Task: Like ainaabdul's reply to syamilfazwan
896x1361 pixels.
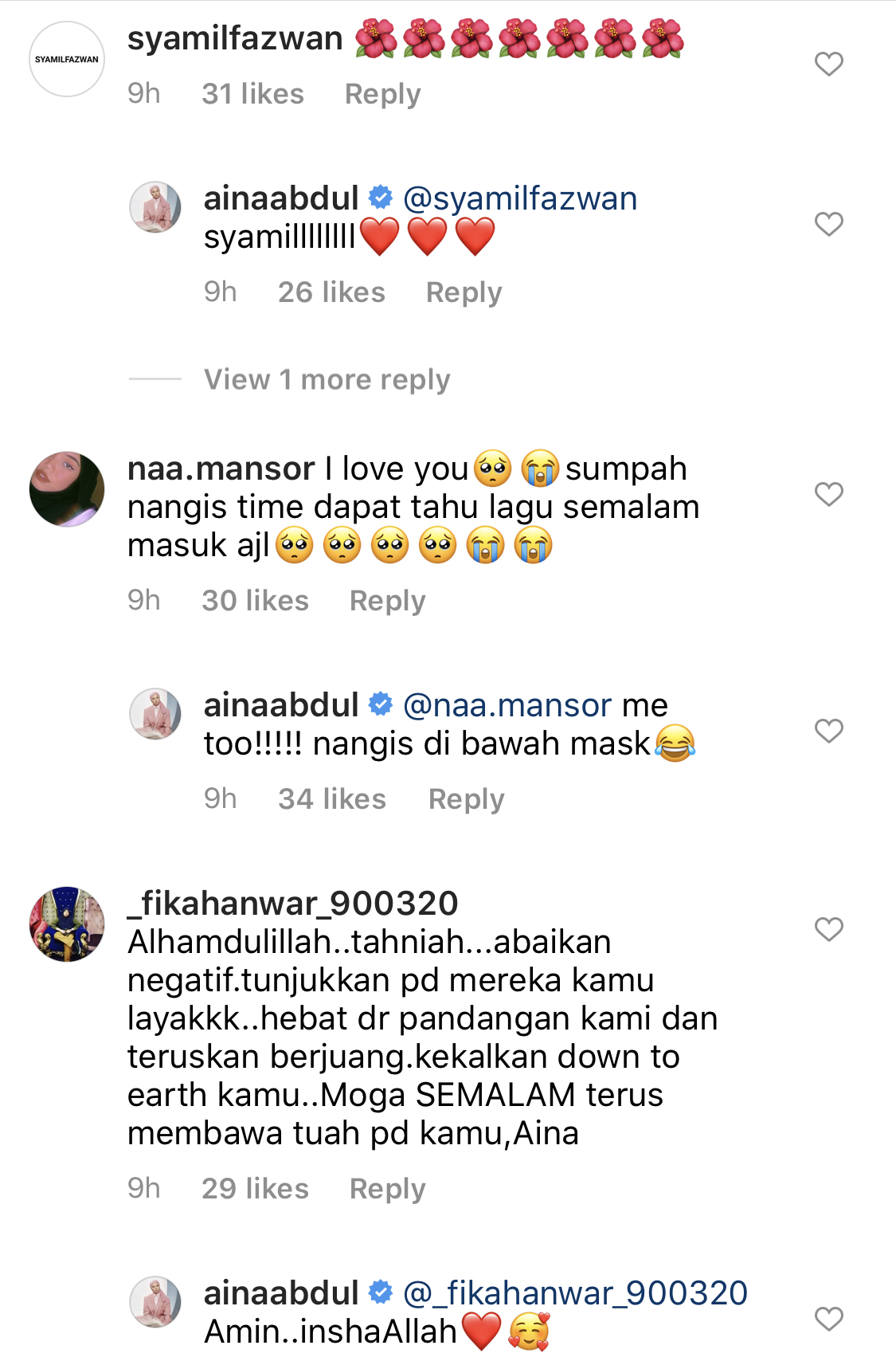Action: point(829,224)
